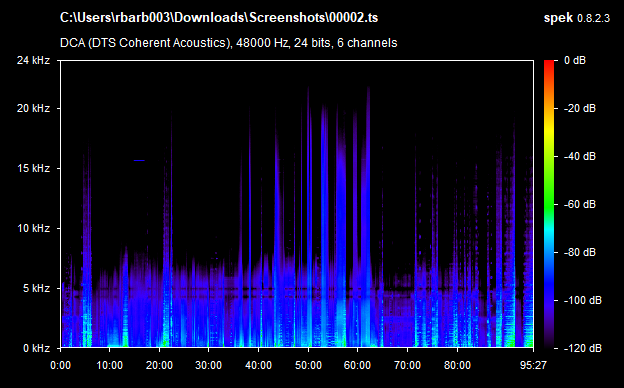Click the -100 dB label on the legend
Image resolution: width=624 pixels, height=388 pixels.
[x=582, y=300]
